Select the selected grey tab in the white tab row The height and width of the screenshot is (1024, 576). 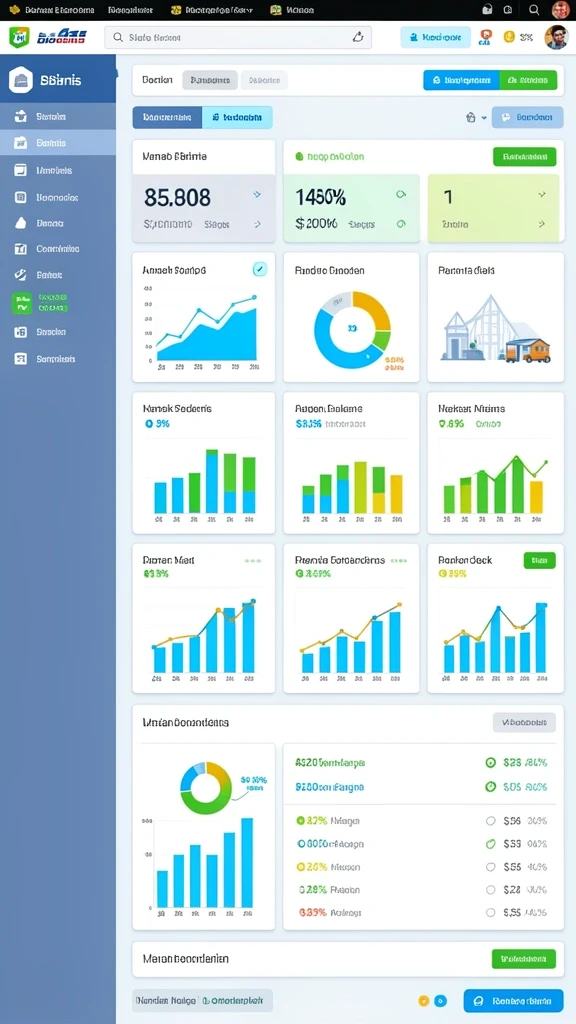pos(210,80)
